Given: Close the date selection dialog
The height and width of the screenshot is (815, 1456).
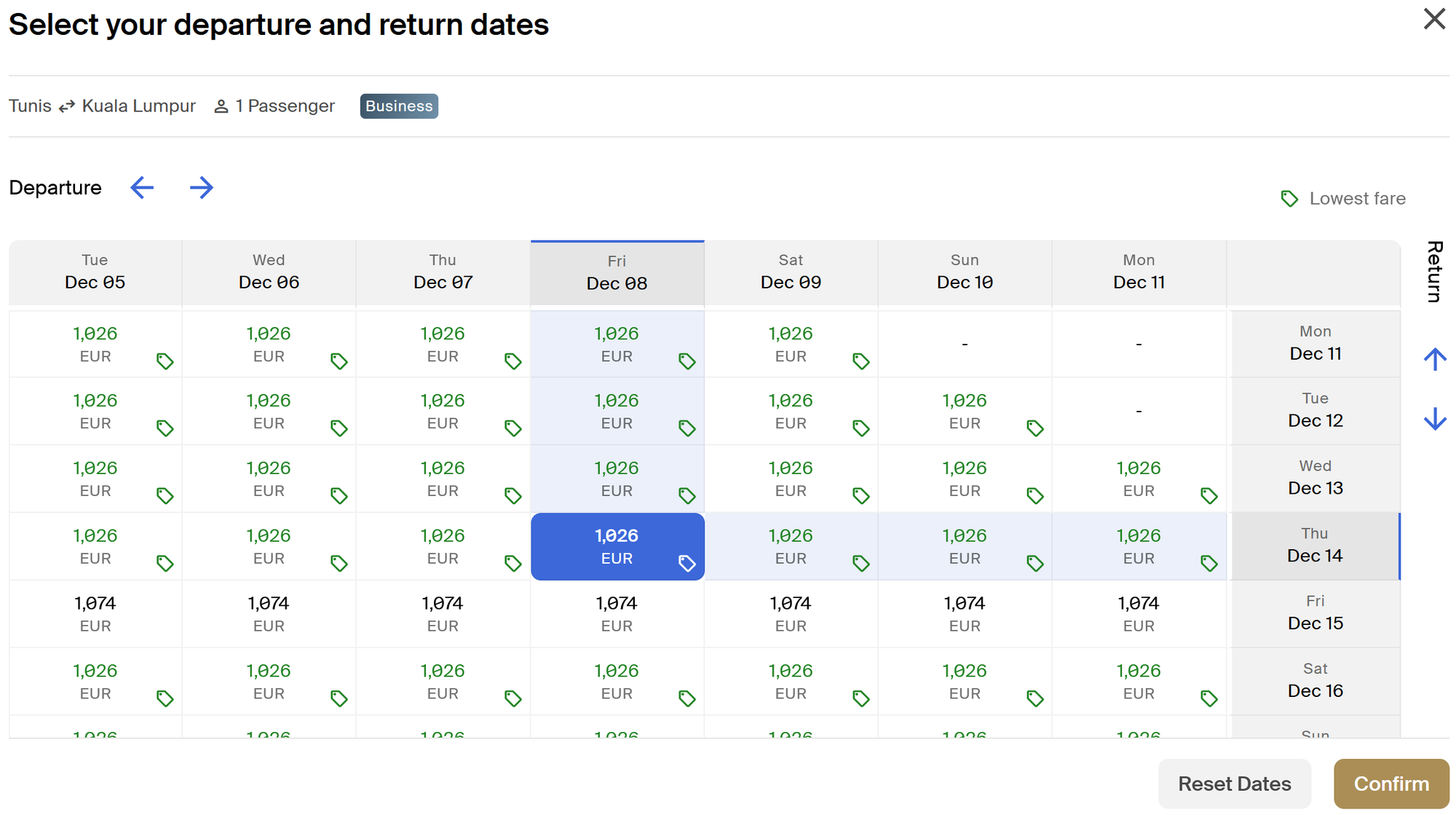Looking at the screenshot, I should pyautogui.click(x=1433, y=19).
